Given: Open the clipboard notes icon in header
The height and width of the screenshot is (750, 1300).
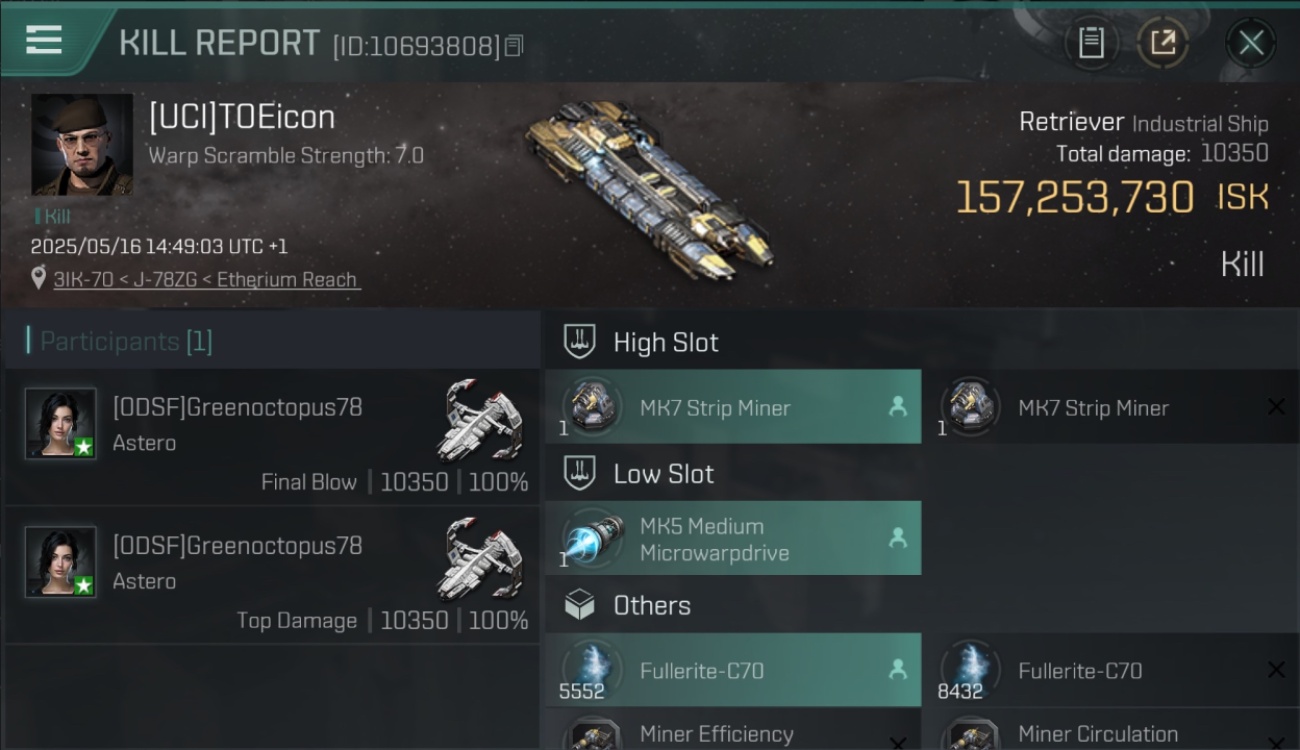Looking at the screenshot, I should [x=1091, y=43].
